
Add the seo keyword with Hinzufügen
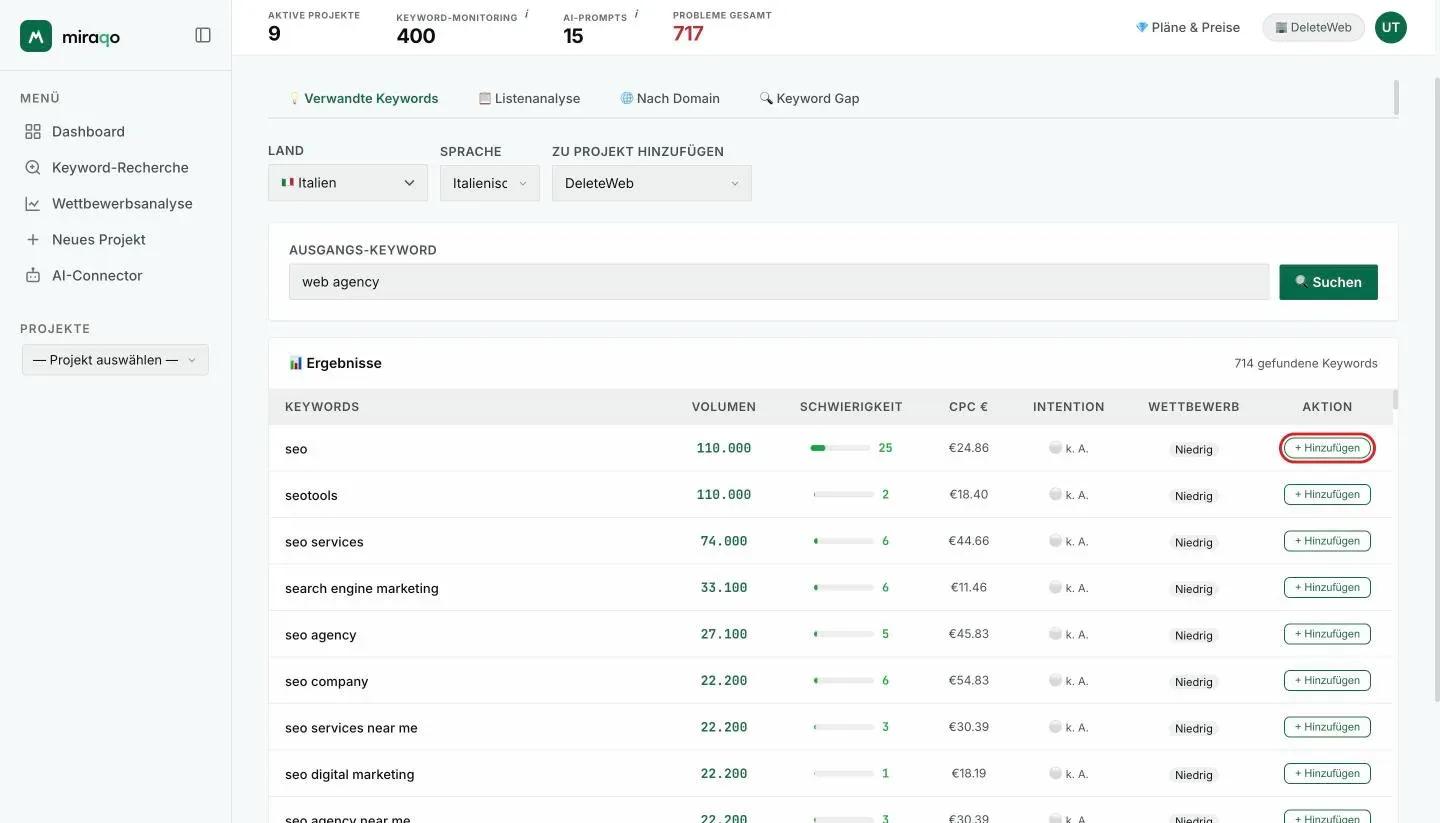(x=1327, y=448)
